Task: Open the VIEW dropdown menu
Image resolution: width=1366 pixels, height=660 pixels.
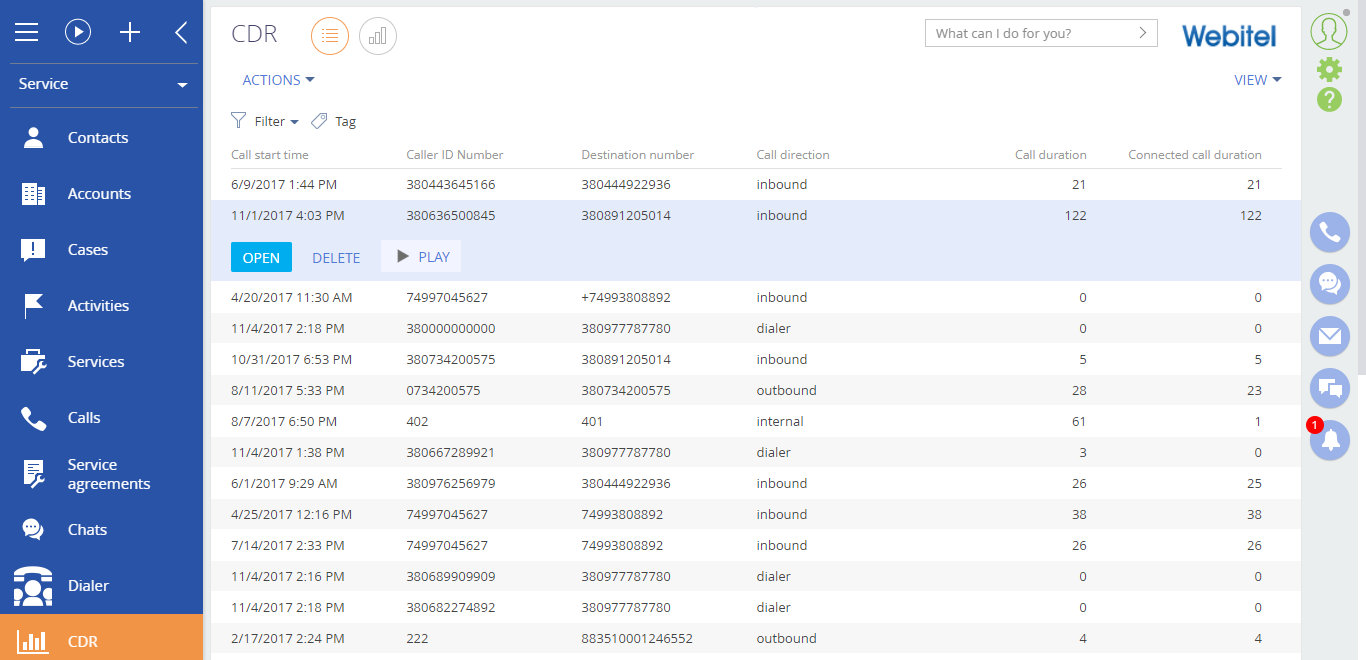Action: click(1257, 80)
